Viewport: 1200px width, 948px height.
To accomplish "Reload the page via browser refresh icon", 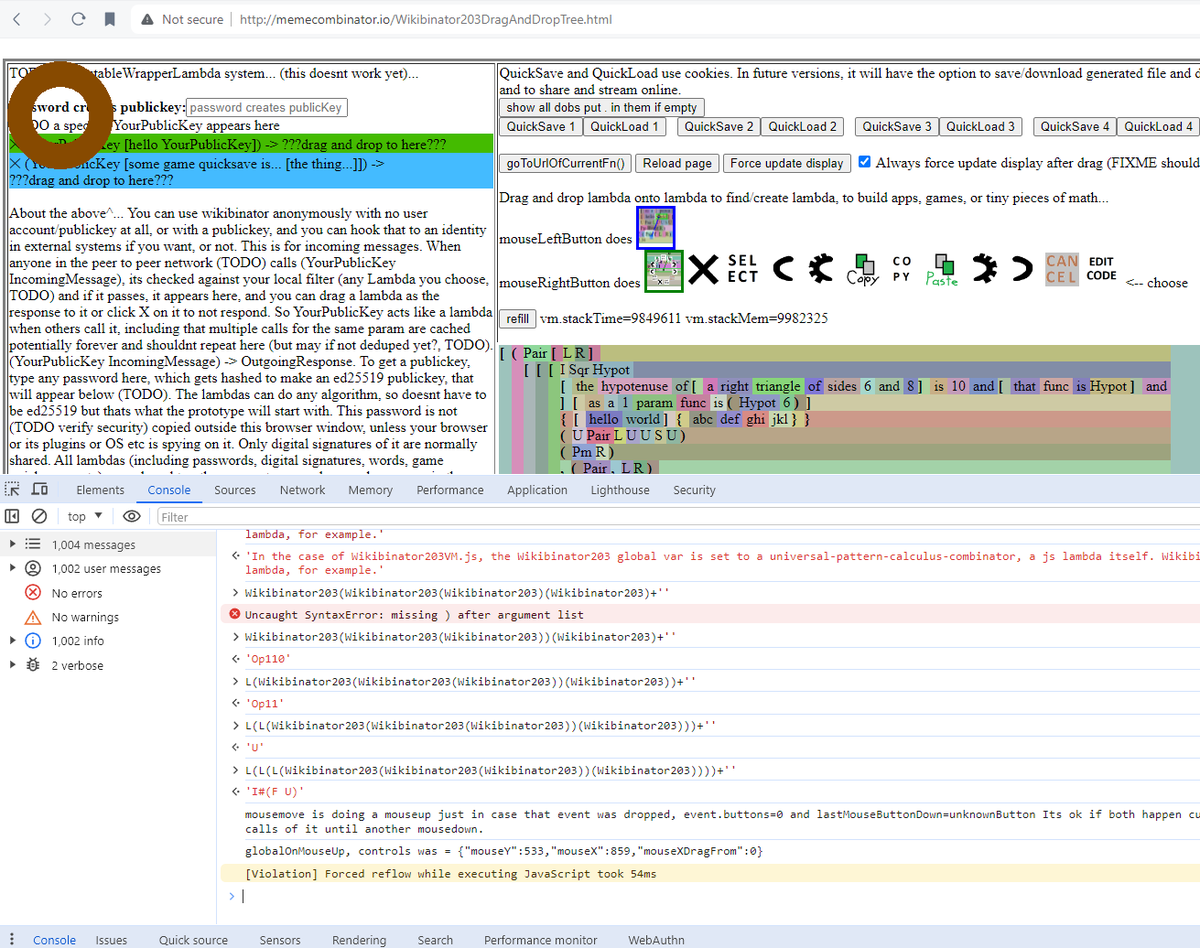I will point(79,19).
